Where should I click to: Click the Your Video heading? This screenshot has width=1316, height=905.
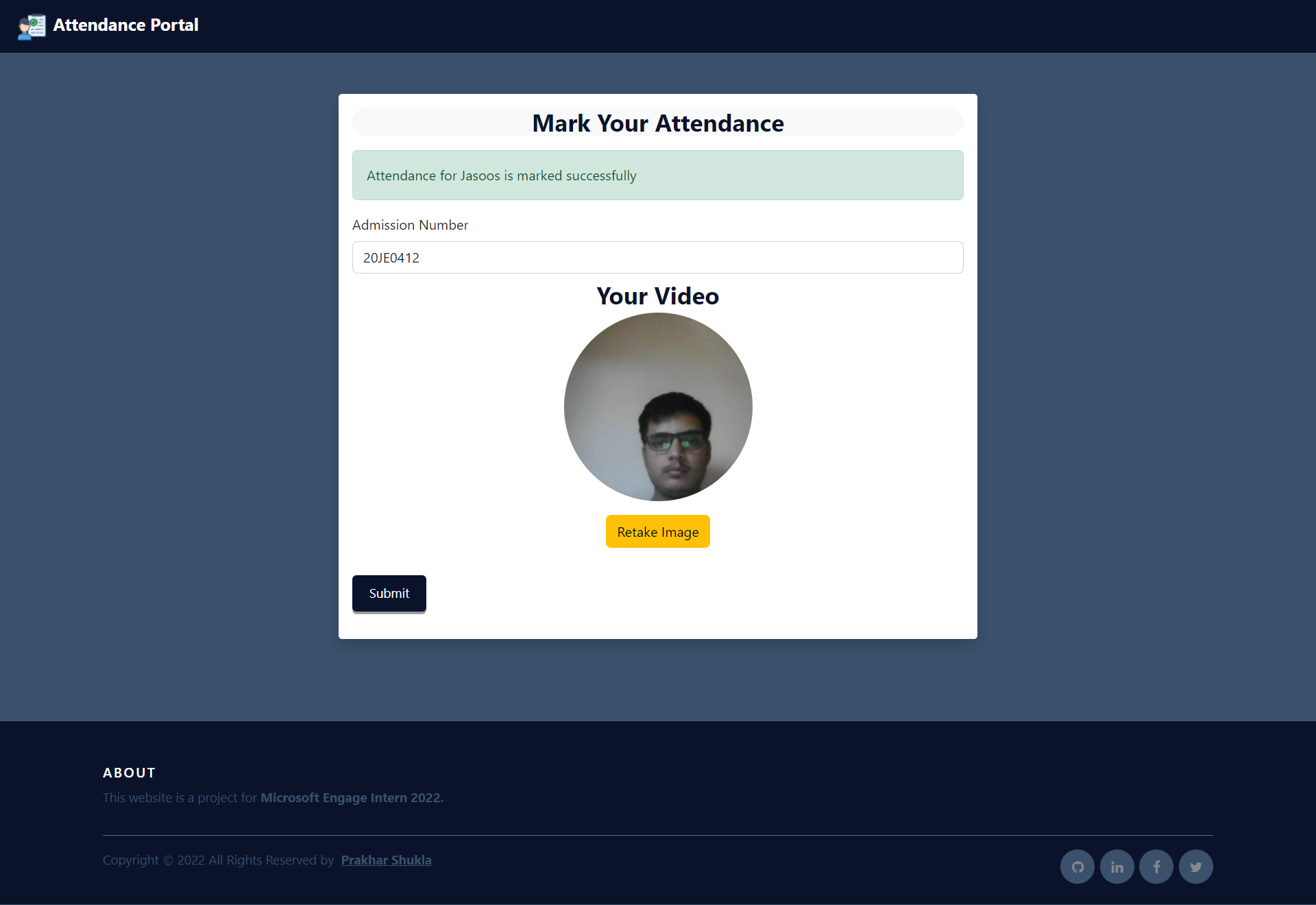point(657,295)
